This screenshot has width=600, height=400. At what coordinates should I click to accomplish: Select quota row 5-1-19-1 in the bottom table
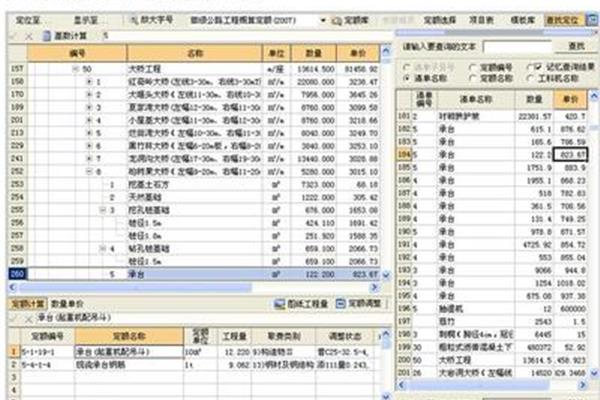click(195, 351)
